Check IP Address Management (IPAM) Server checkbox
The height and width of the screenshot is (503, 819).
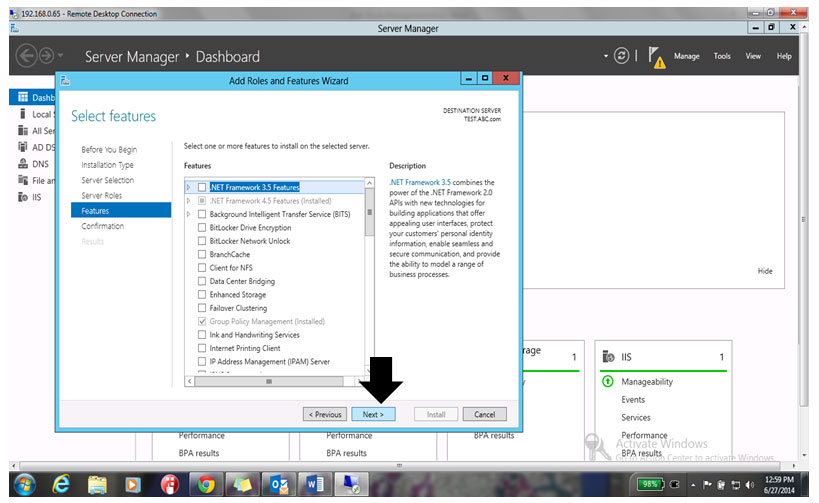(202, 361)
